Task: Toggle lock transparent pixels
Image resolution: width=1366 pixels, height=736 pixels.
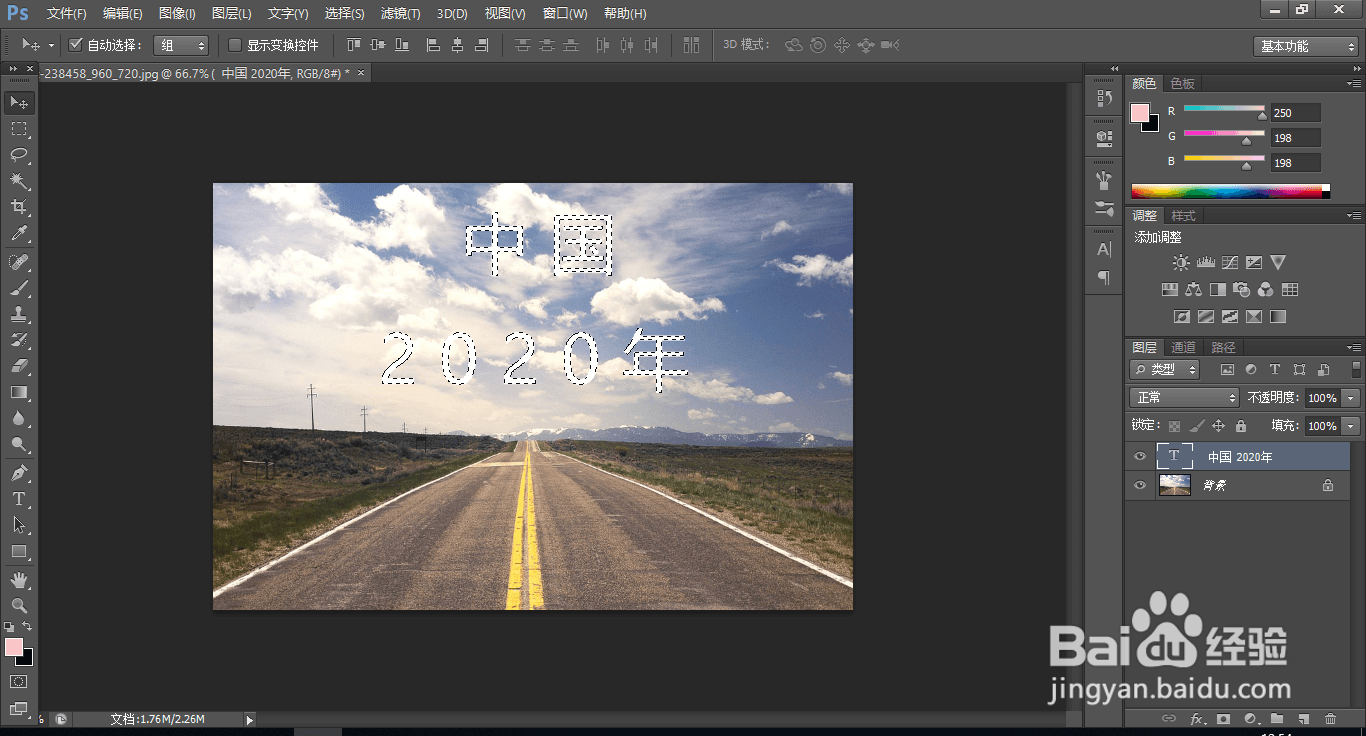Action: [1175, 426]
